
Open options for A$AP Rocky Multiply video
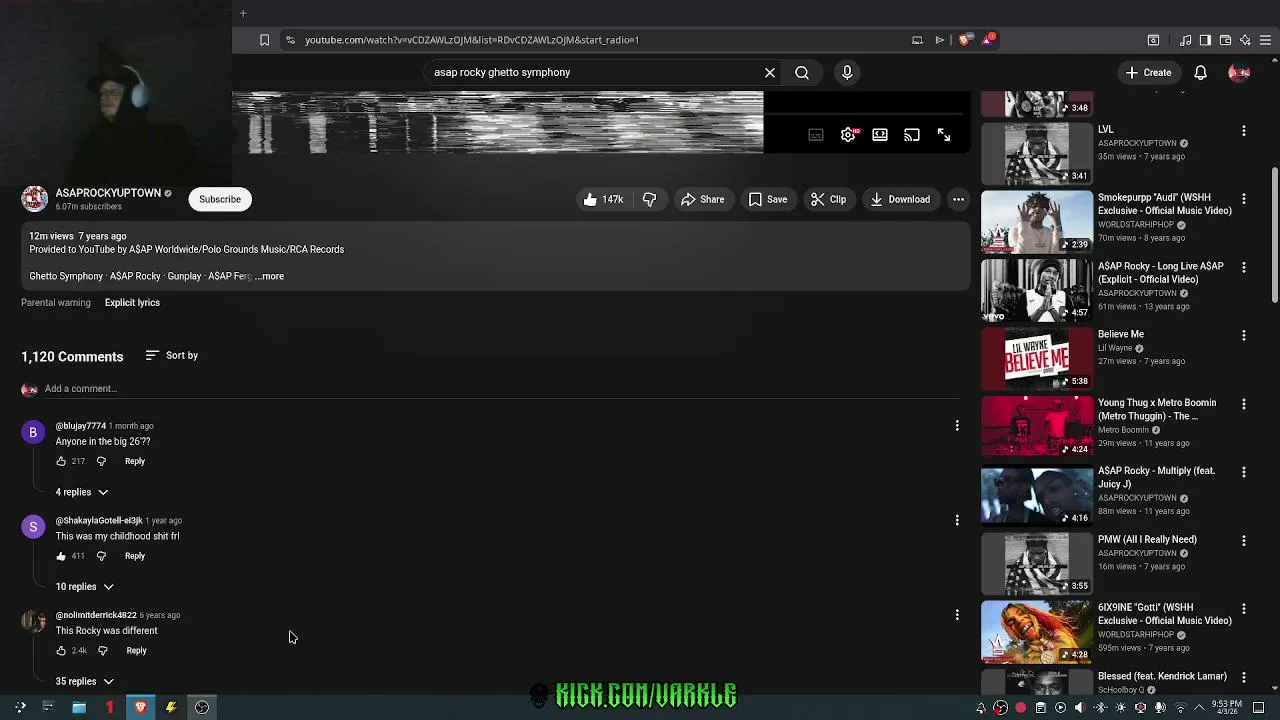pyautogui.click(x=1244, y=472)
